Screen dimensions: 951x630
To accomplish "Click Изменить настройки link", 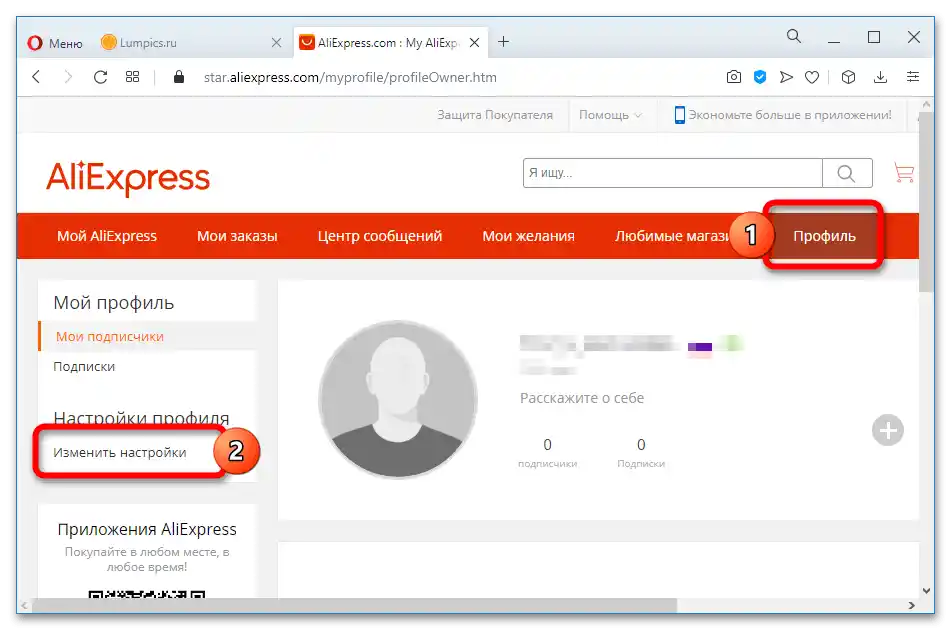I will click(119, 452).
